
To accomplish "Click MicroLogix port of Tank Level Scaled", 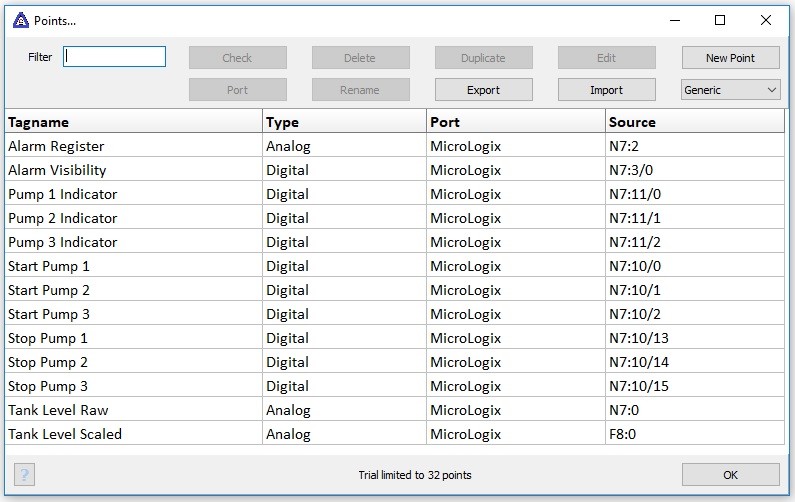I will [516, 434].
